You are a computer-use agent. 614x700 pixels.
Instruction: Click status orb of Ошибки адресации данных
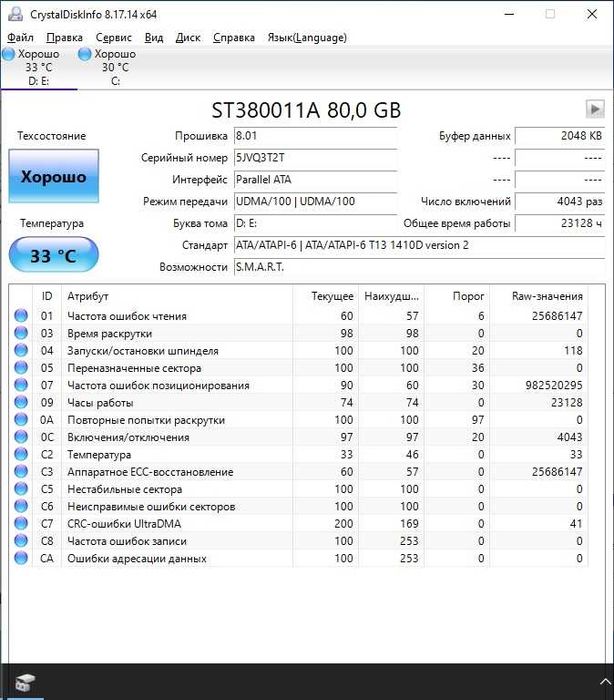[x=21, y=558]
